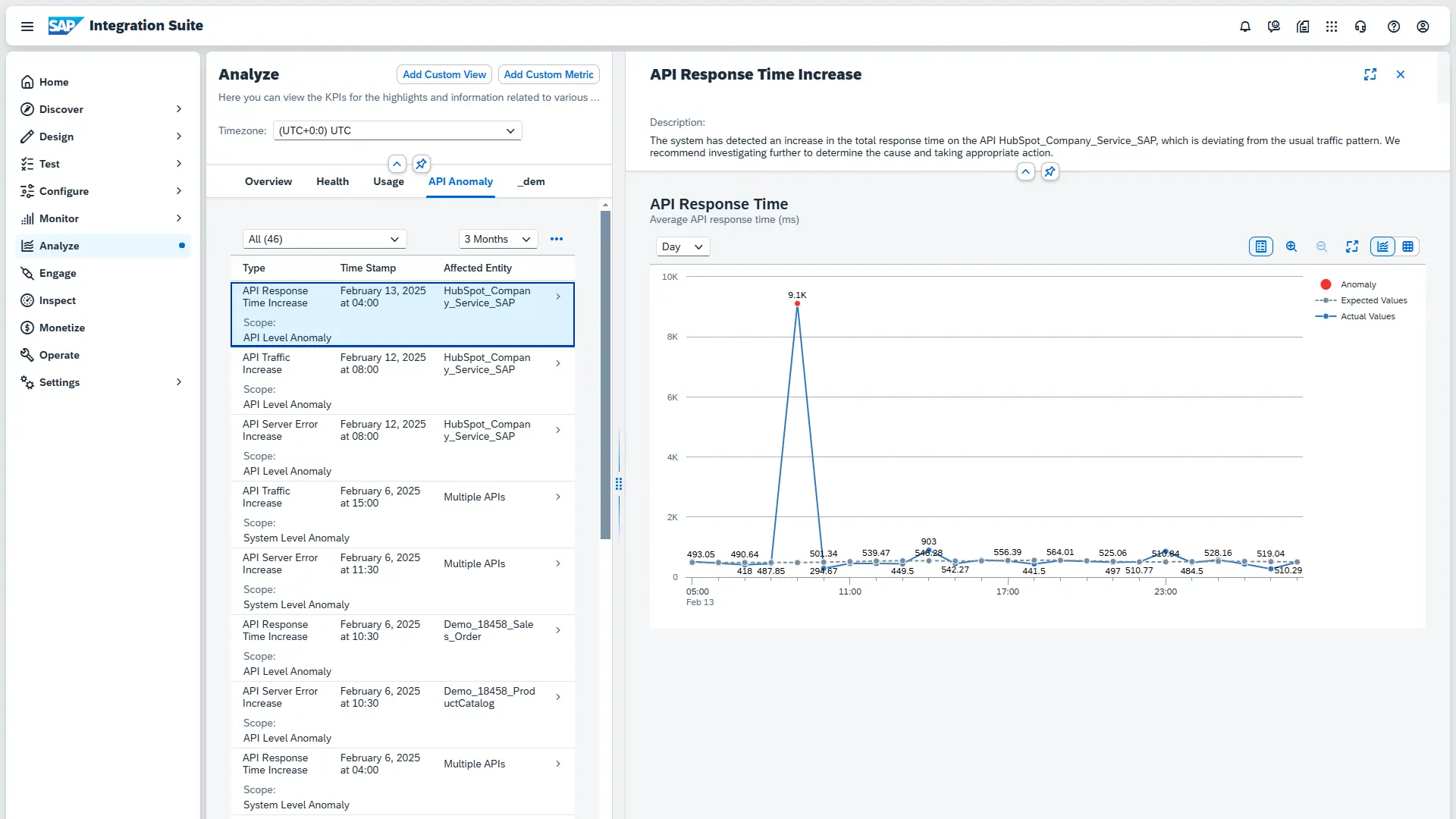Image resolution: width=1456 pixels, height=819 pixels.
Task: Enter chart full screen mode
Action: pos(1352,246)
